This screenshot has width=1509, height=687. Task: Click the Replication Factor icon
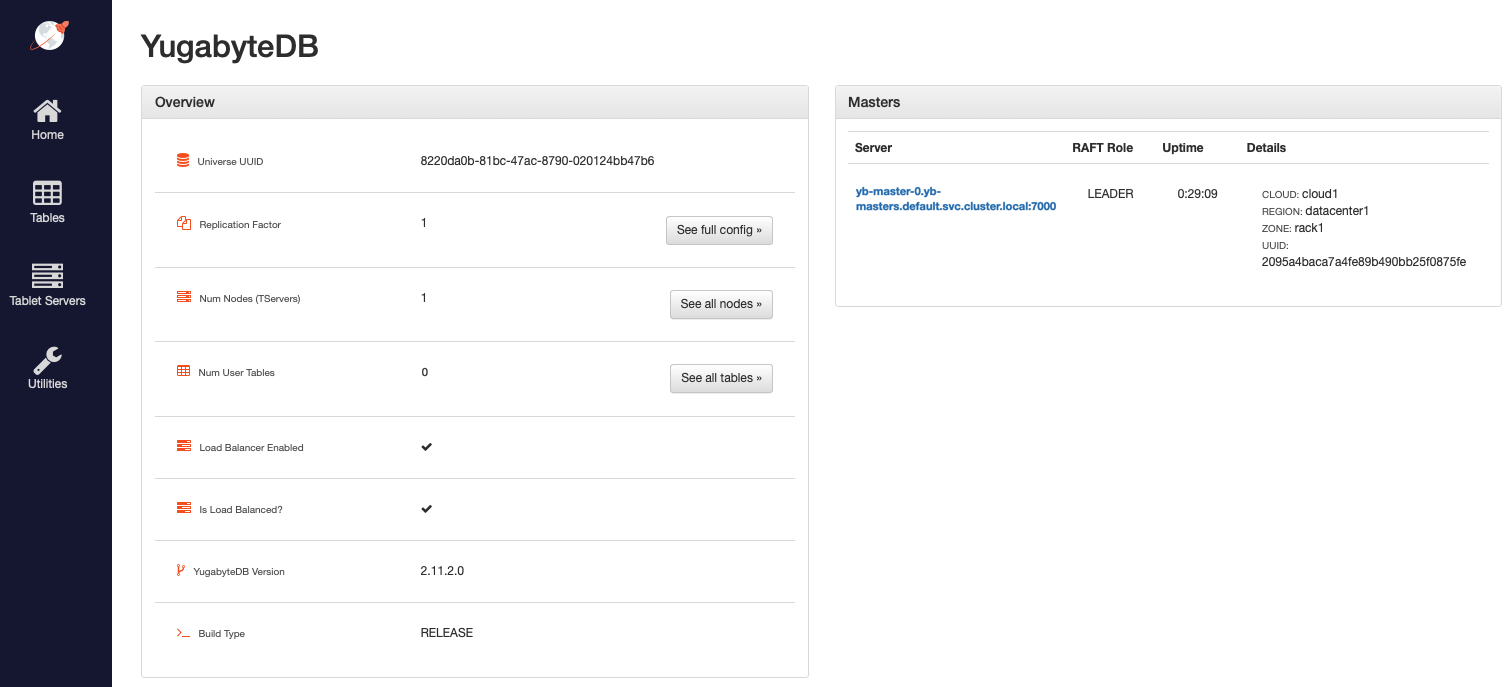coord(183,224)
